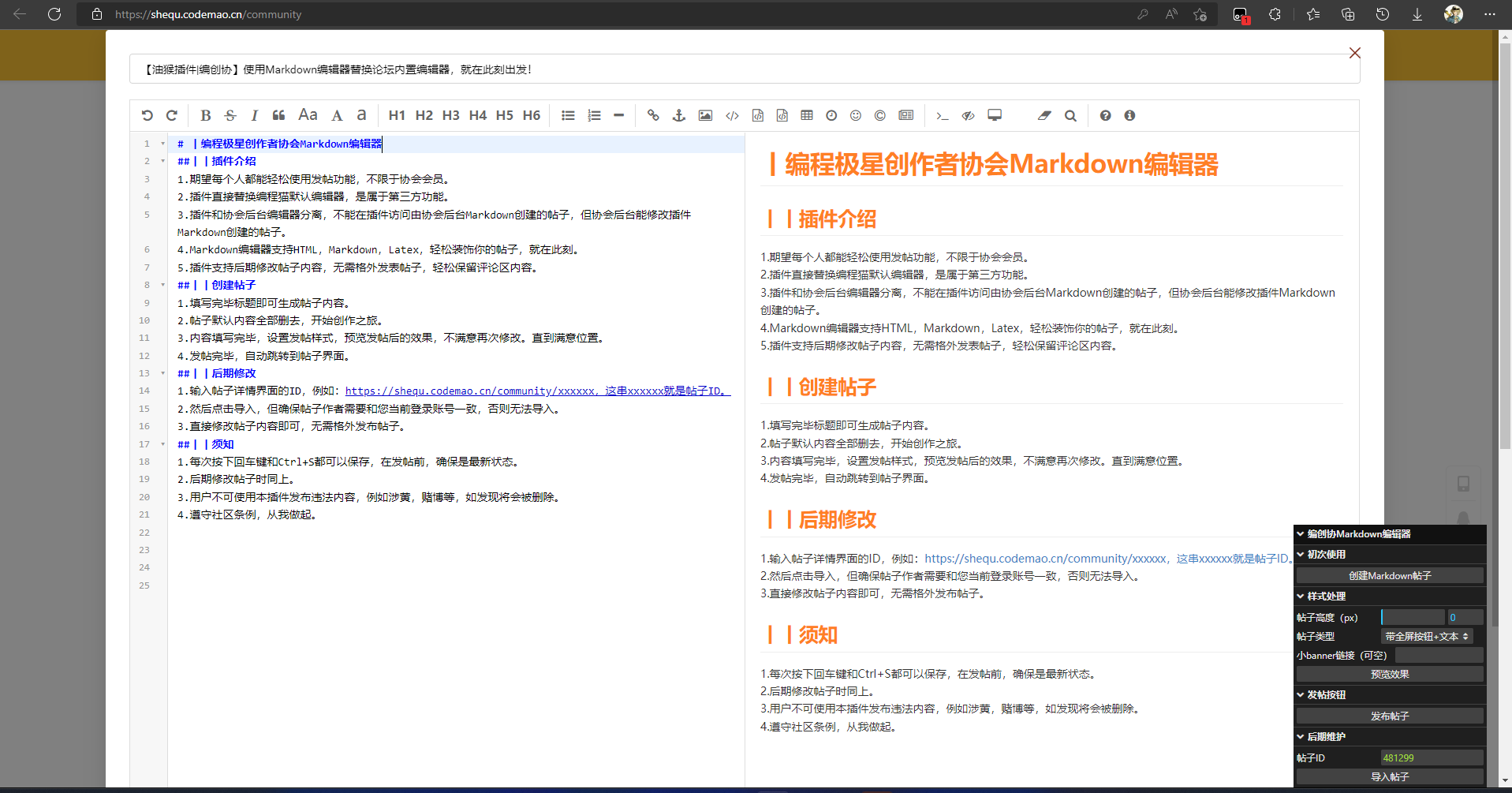
Task: Apply strikethrough formatting
Action: click(x=230, y=115)
